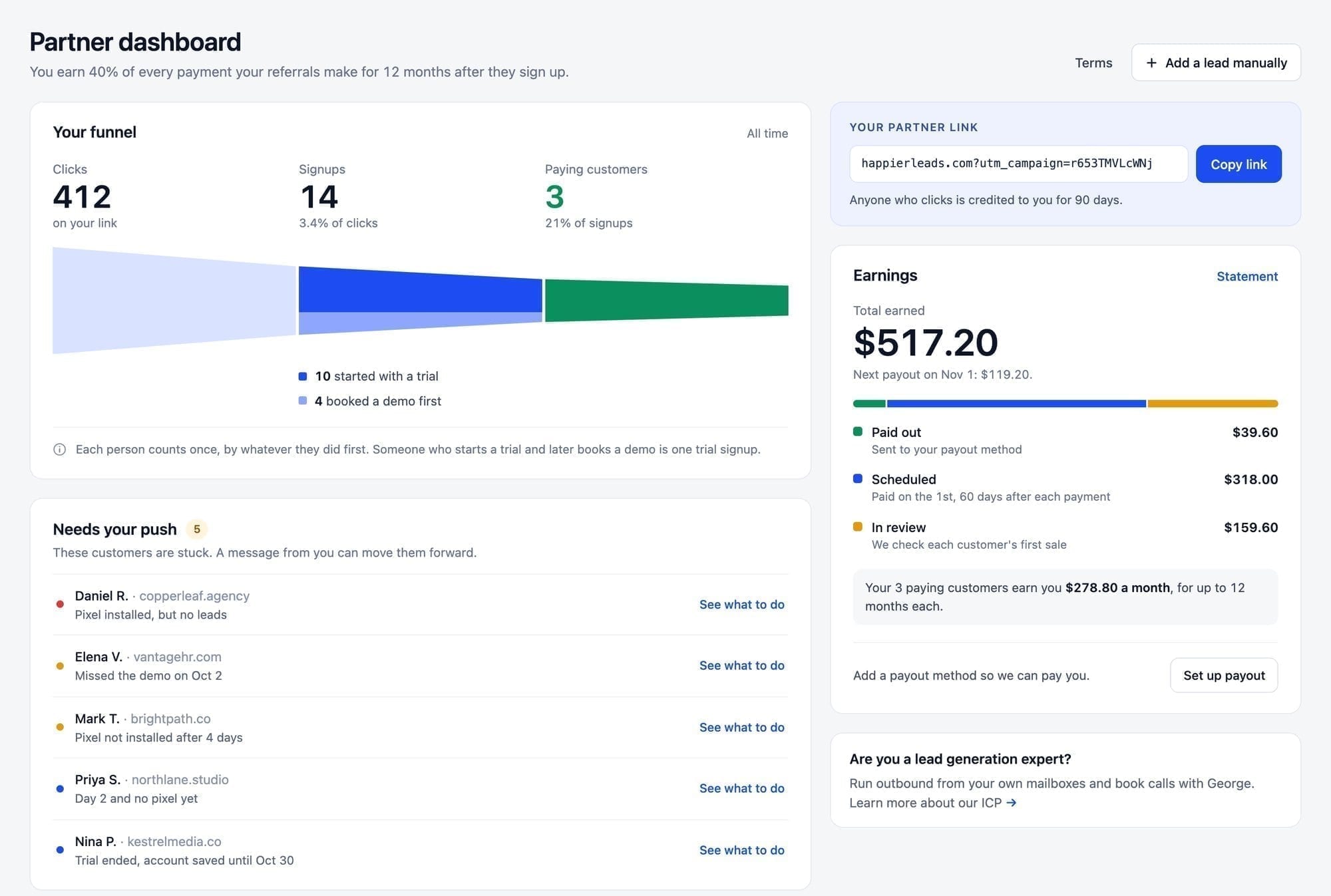Image resolution: width=1331 pixels, height=896 pixels.
Task: Click the green paying customers funnel segment
Action: pyautogui.click(x=666, y=300)
